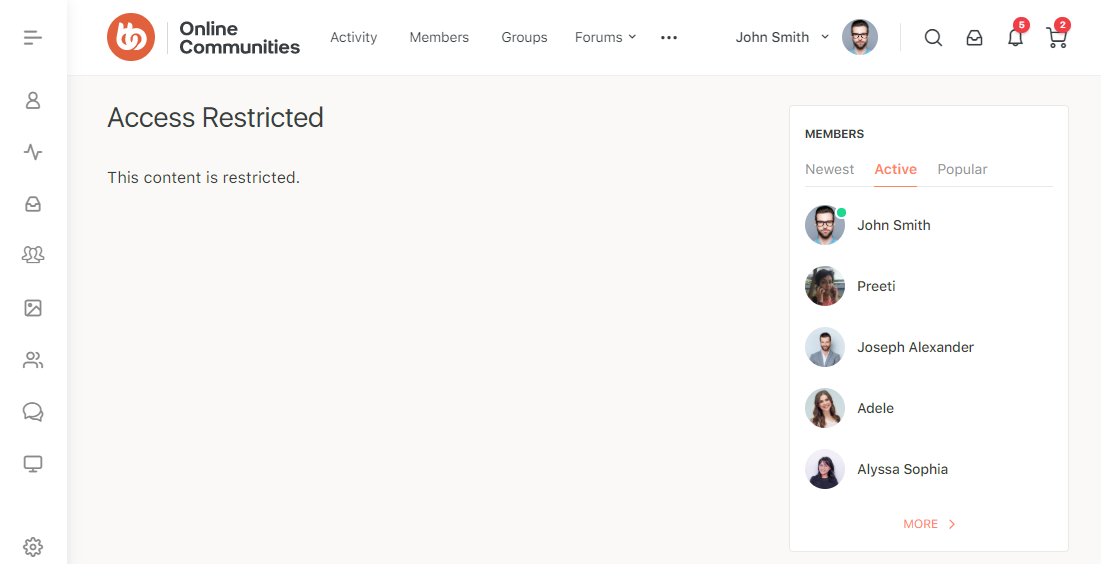Switch to the Popular members tab
This screenshot has width=1101, height=564.
(x=962, y=169)
